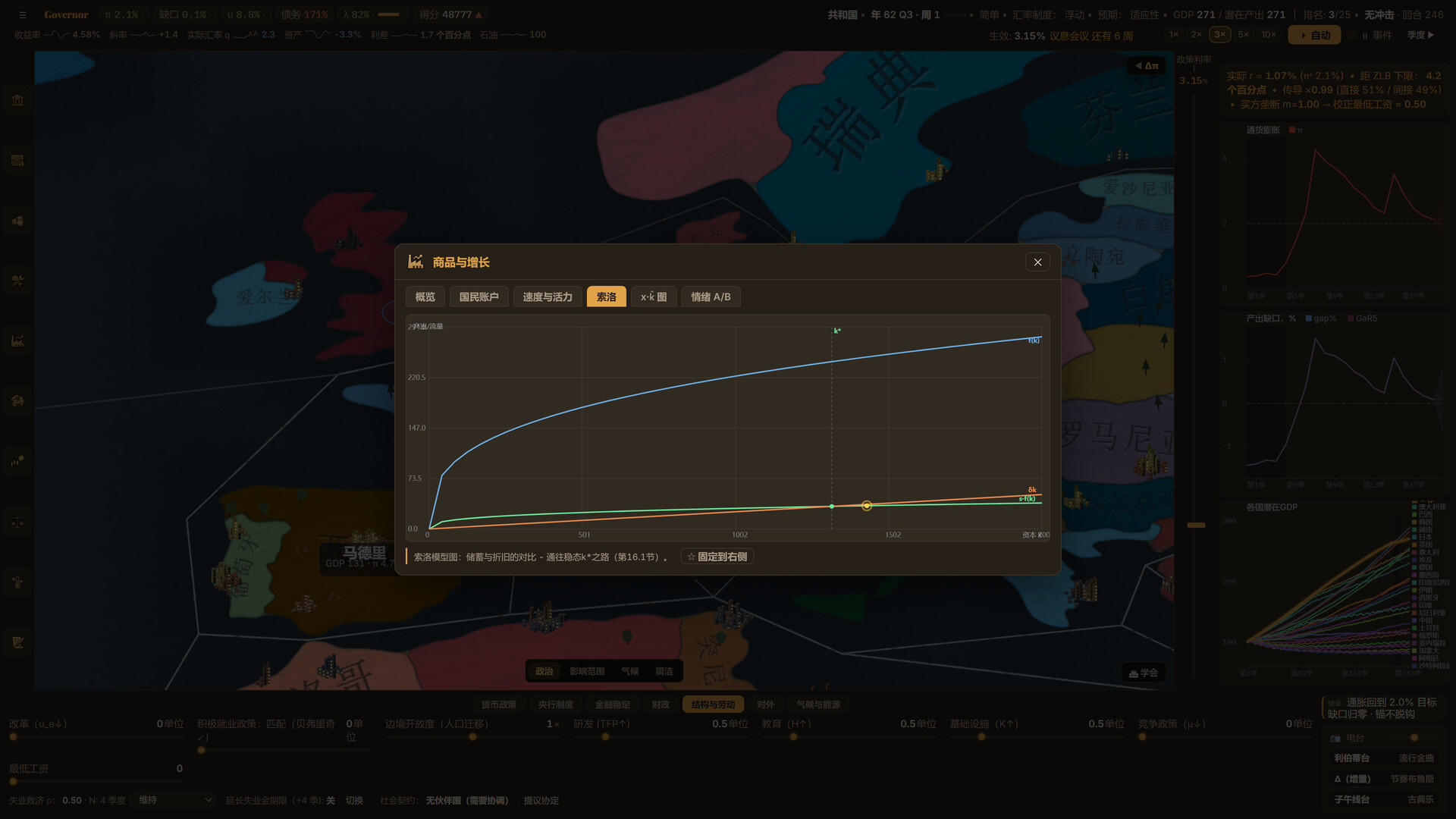Set game speed to 2×
The image size is (1456, 819).
click(1196, 35)
